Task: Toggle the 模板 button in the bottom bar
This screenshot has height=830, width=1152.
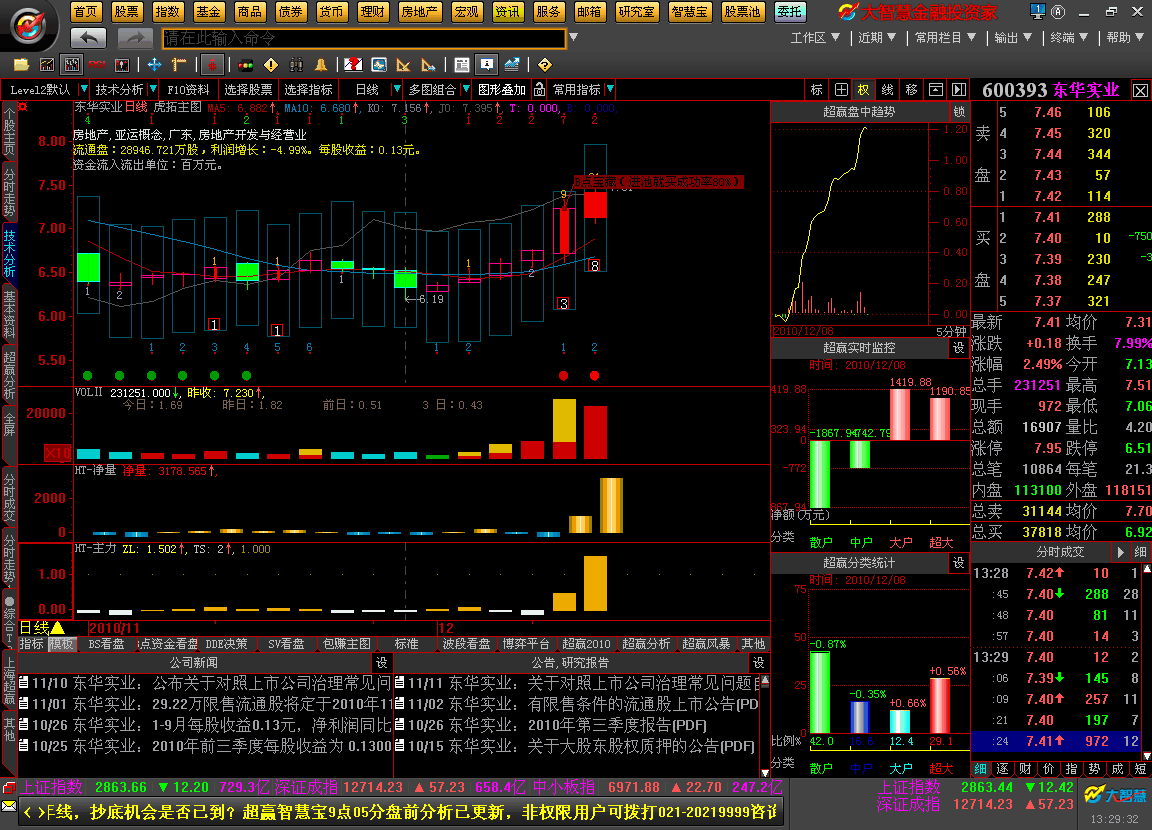Action: [x=62, y=644]
